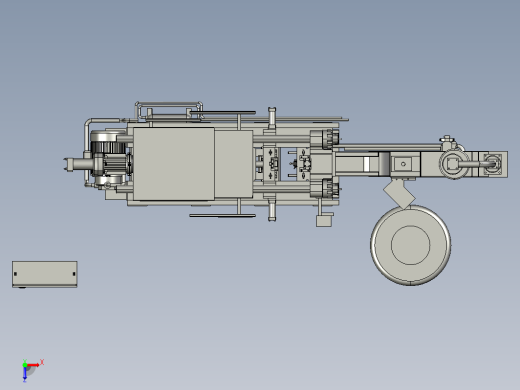Select the finned electric motor at left
The width and height of the screenshot is (520, 390).
110,159
